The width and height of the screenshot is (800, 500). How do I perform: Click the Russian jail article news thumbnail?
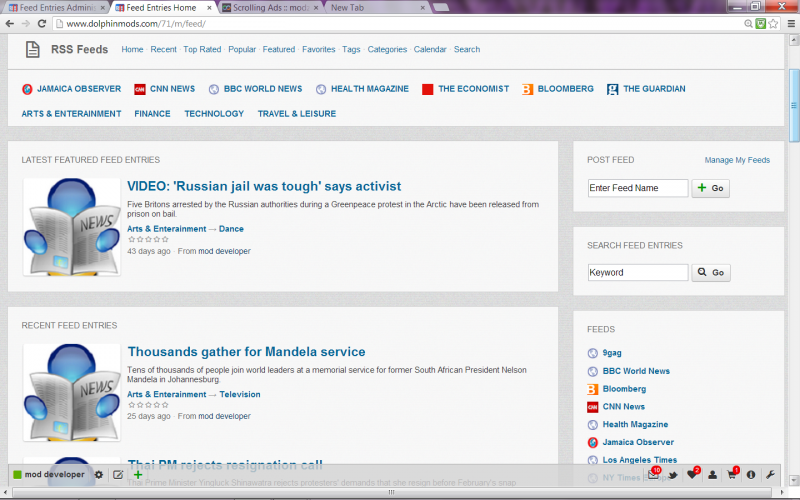pos(72,228)
